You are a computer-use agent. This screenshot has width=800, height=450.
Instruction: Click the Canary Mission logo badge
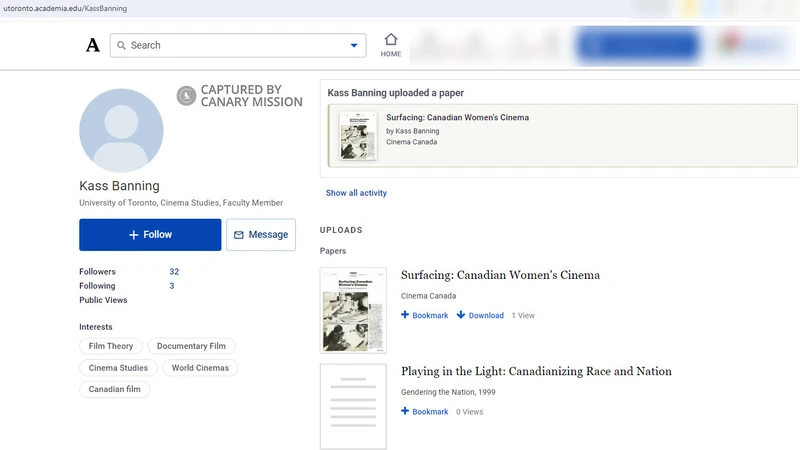point(186,96)
